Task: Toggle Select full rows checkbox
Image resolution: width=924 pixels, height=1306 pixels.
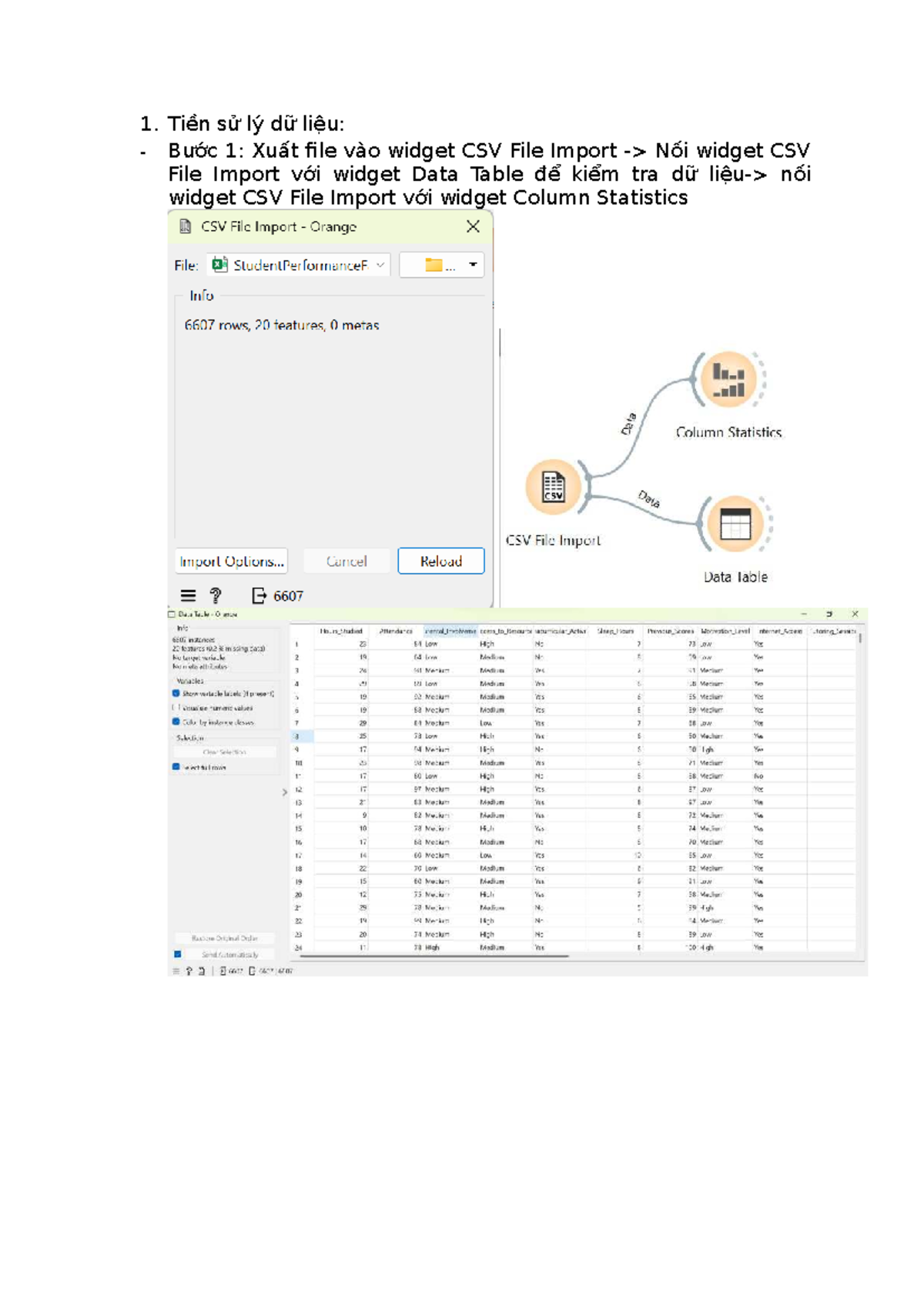Action: pos(176,767)
